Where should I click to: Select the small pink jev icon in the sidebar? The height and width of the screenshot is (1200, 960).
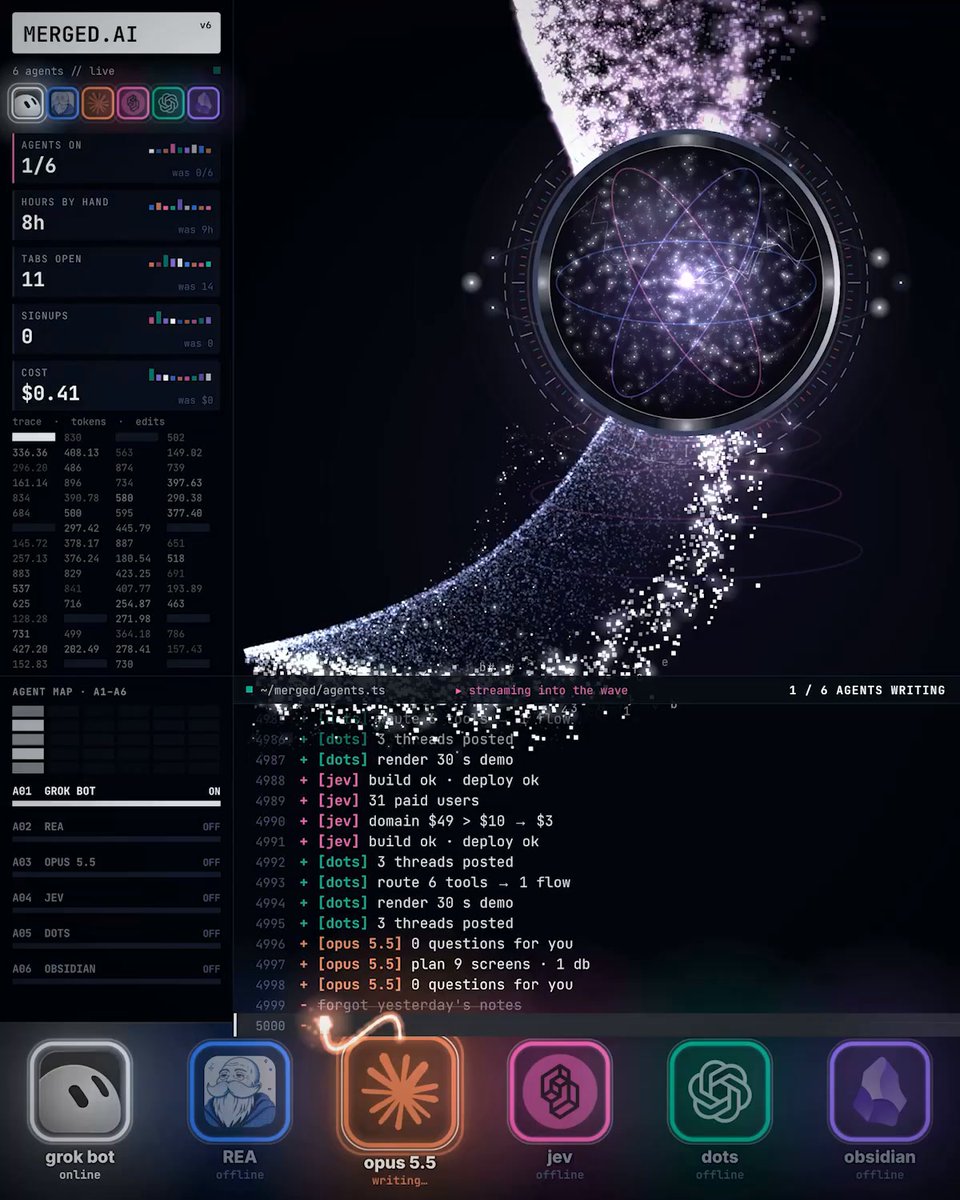tap(133, 103)
